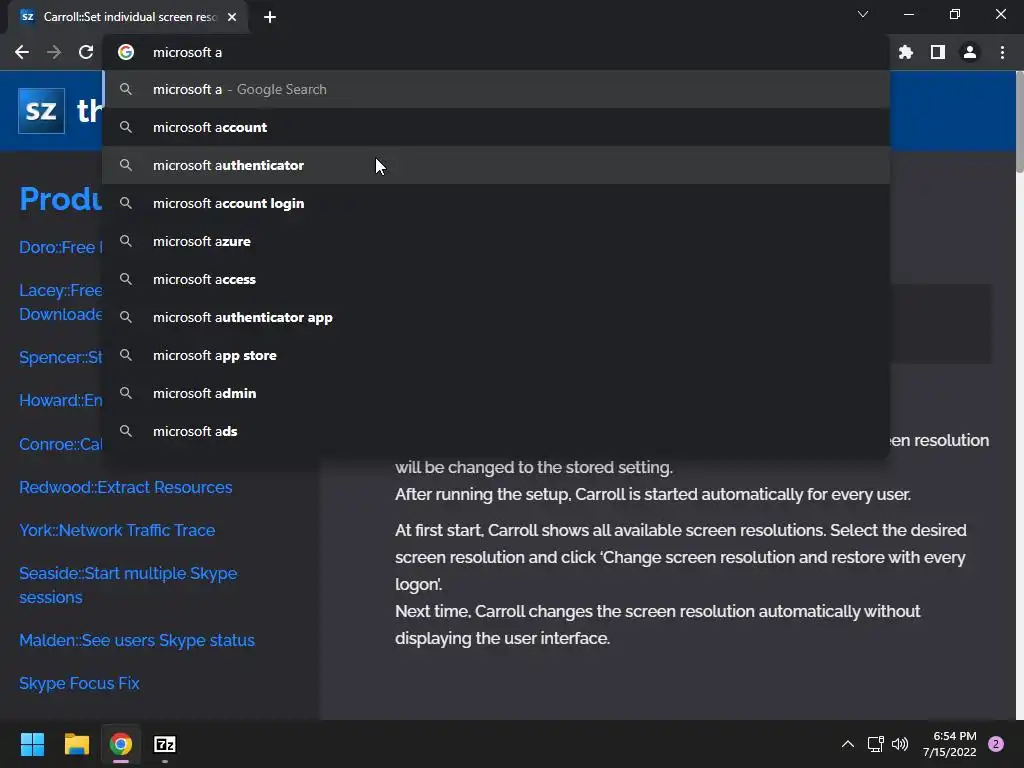Click the sz site logo
This screenshot has height=768, width=1024.
tap(41, 110)
